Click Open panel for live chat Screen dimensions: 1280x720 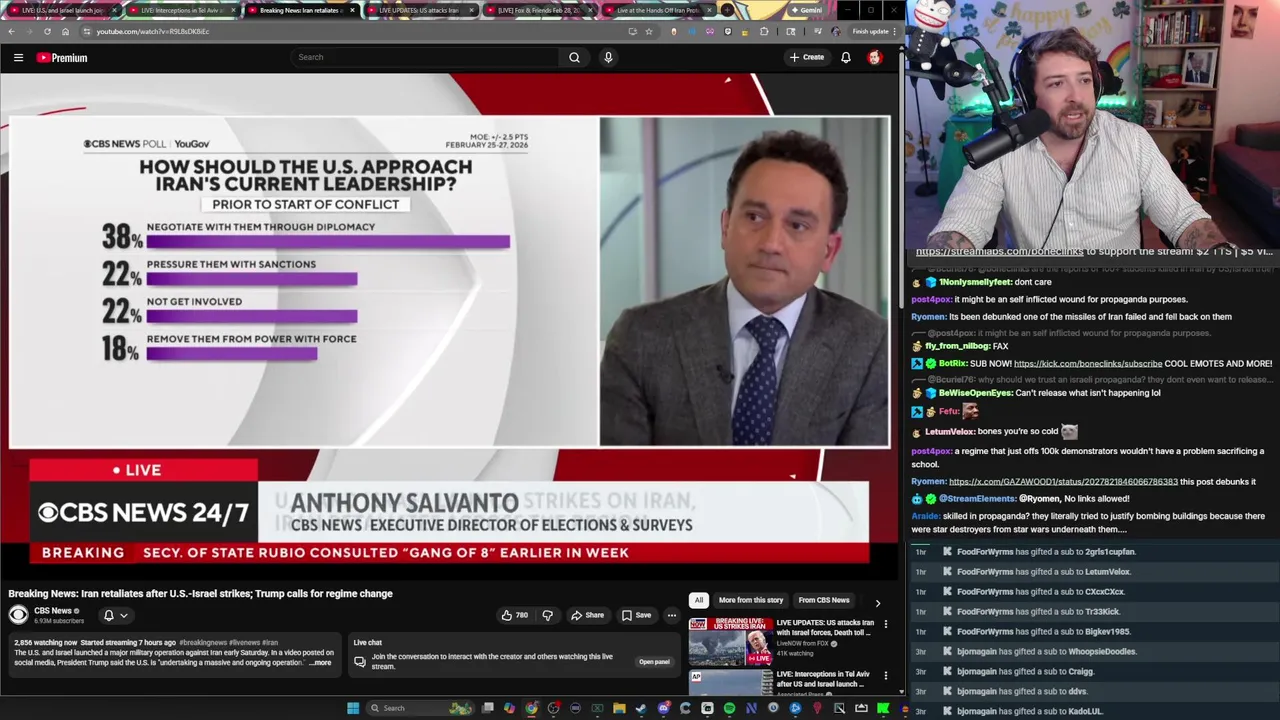coord(654,662)
